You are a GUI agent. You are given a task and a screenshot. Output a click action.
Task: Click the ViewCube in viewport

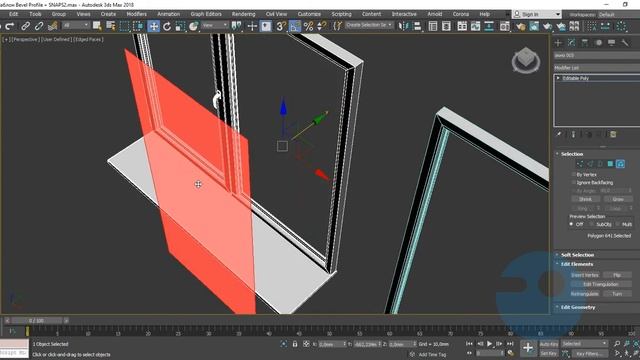[x=526, y=60]
